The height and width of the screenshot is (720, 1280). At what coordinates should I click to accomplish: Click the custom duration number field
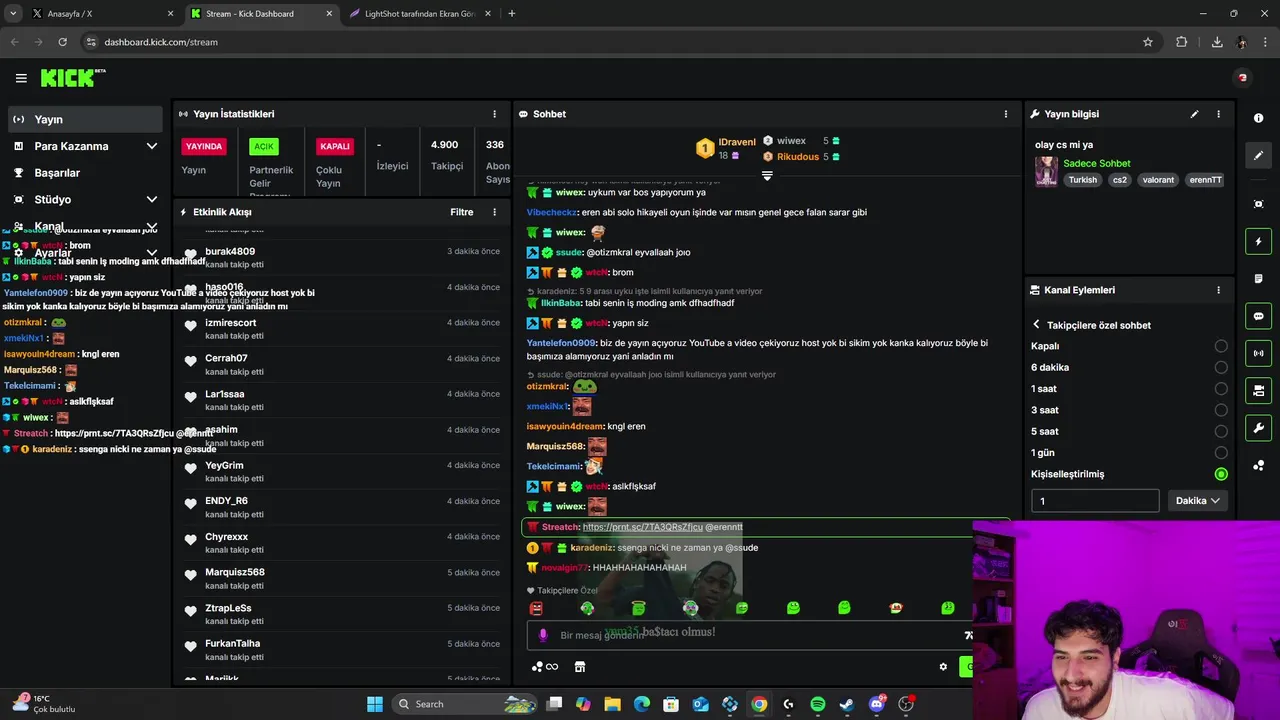[1095, 501]
